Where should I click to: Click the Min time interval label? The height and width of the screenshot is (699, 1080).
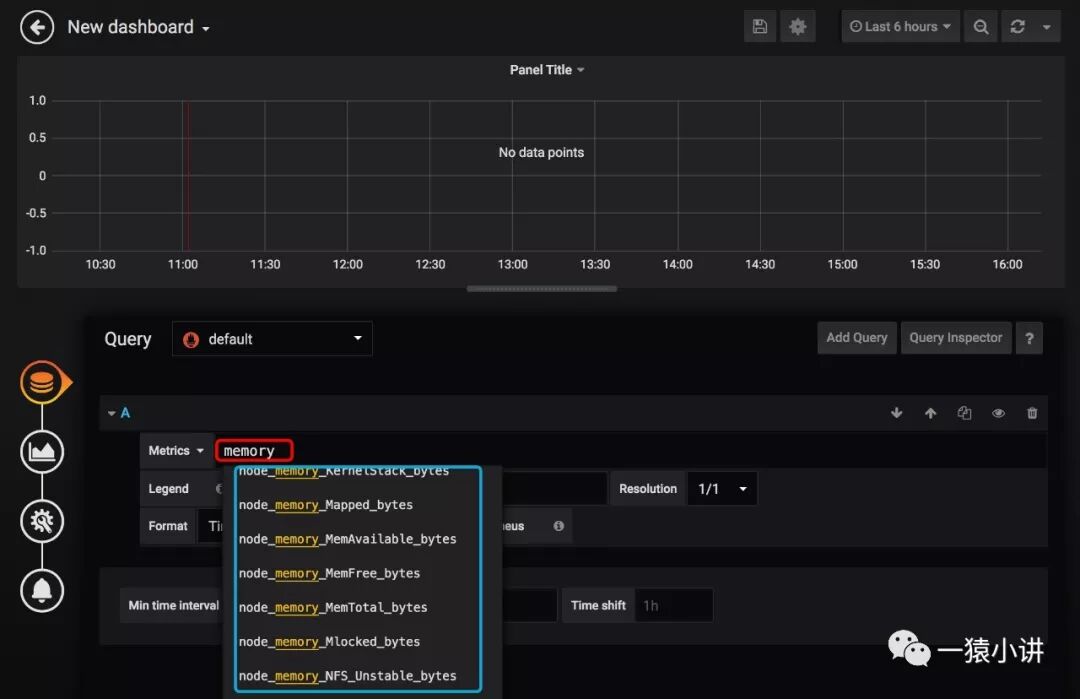coord(174,605)
